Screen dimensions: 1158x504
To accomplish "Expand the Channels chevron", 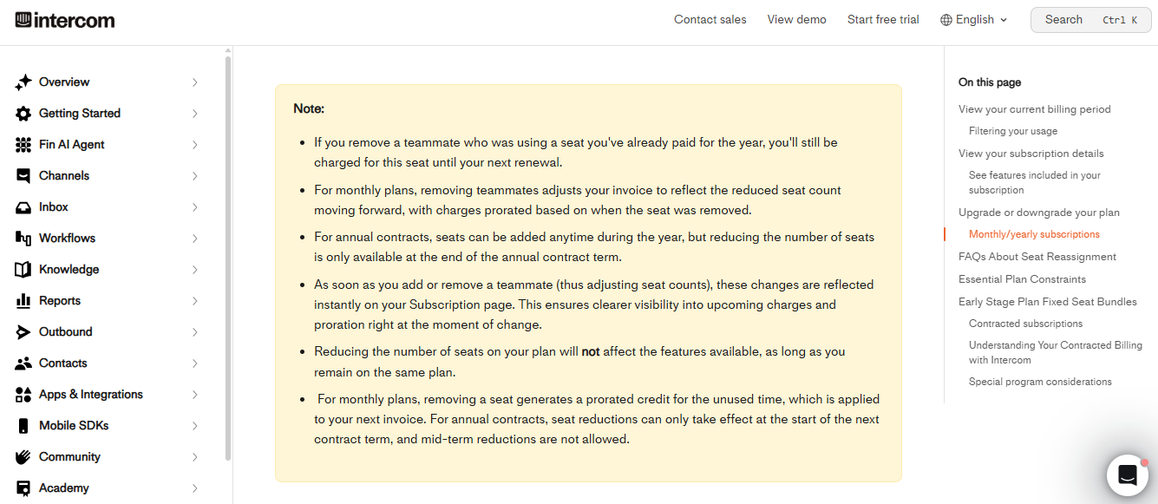I will pos(195,176).
